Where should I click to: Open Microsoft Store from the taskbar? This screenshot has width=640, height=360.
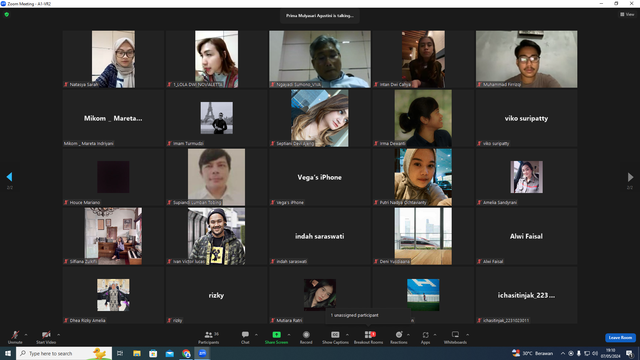point(153,353)
